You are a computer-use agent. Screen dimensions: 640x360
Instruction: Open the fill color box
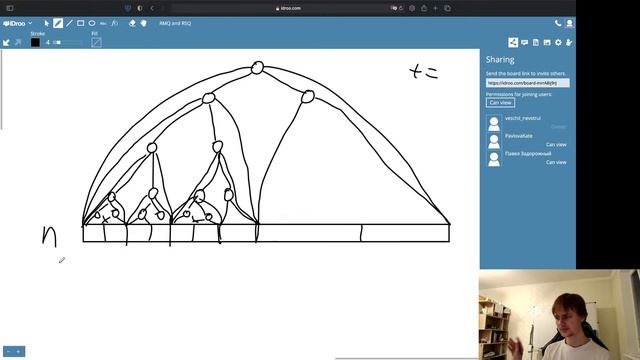tap(96, 42)
